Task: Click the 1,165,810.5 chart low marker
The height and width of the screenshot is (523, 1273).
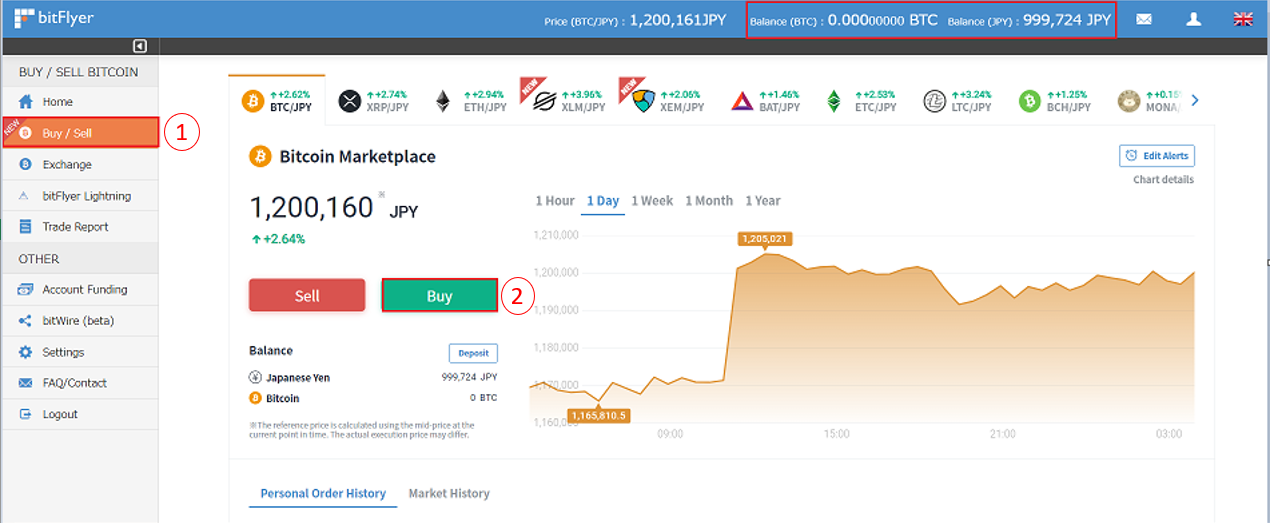Action: coord(598,415)
